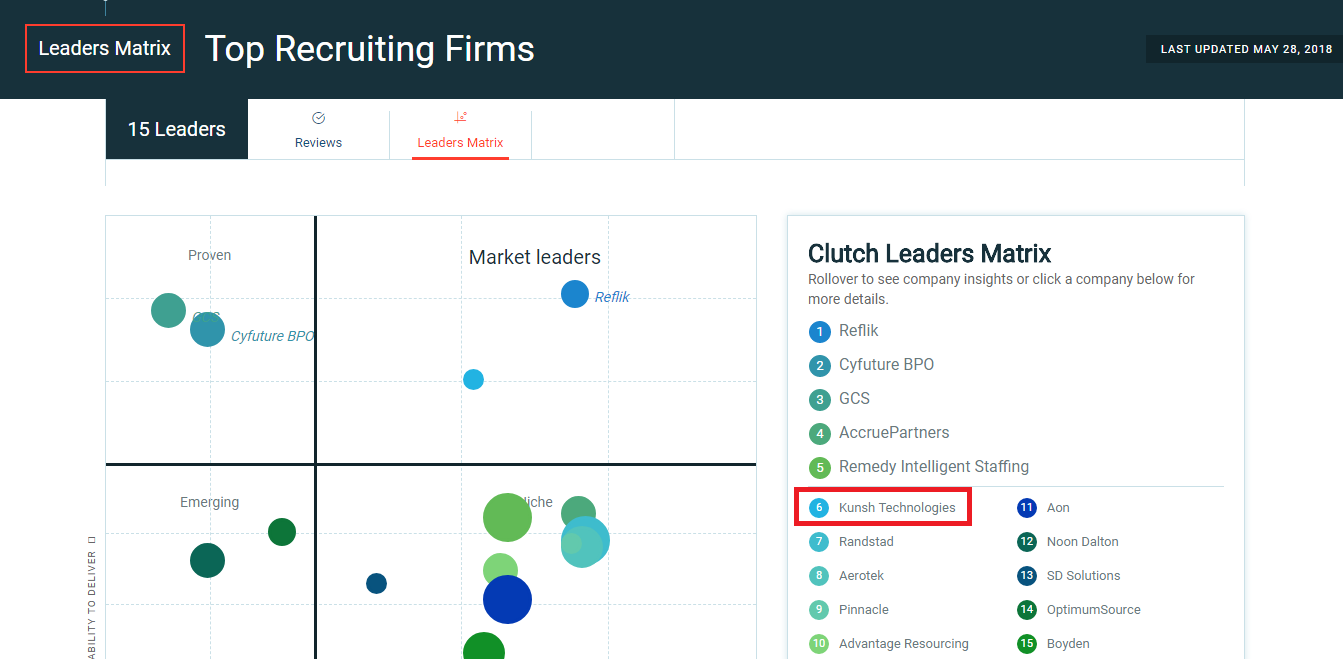Open the OptimumSource company link
The image size is (1343, 659).
[1094, 610]
